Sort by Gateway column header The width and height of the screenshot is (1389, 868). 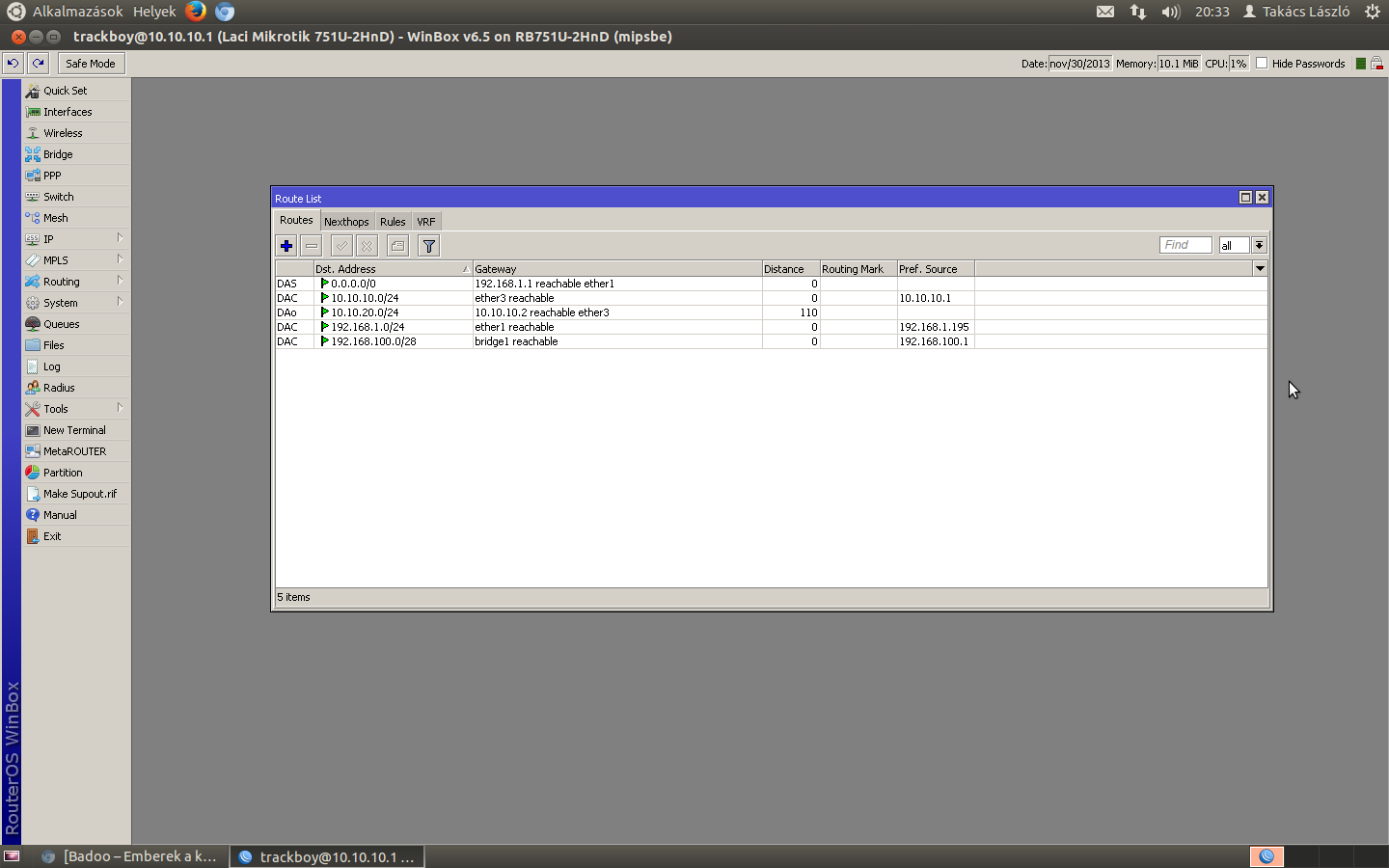pyautogui.click(x=617, y=269)
